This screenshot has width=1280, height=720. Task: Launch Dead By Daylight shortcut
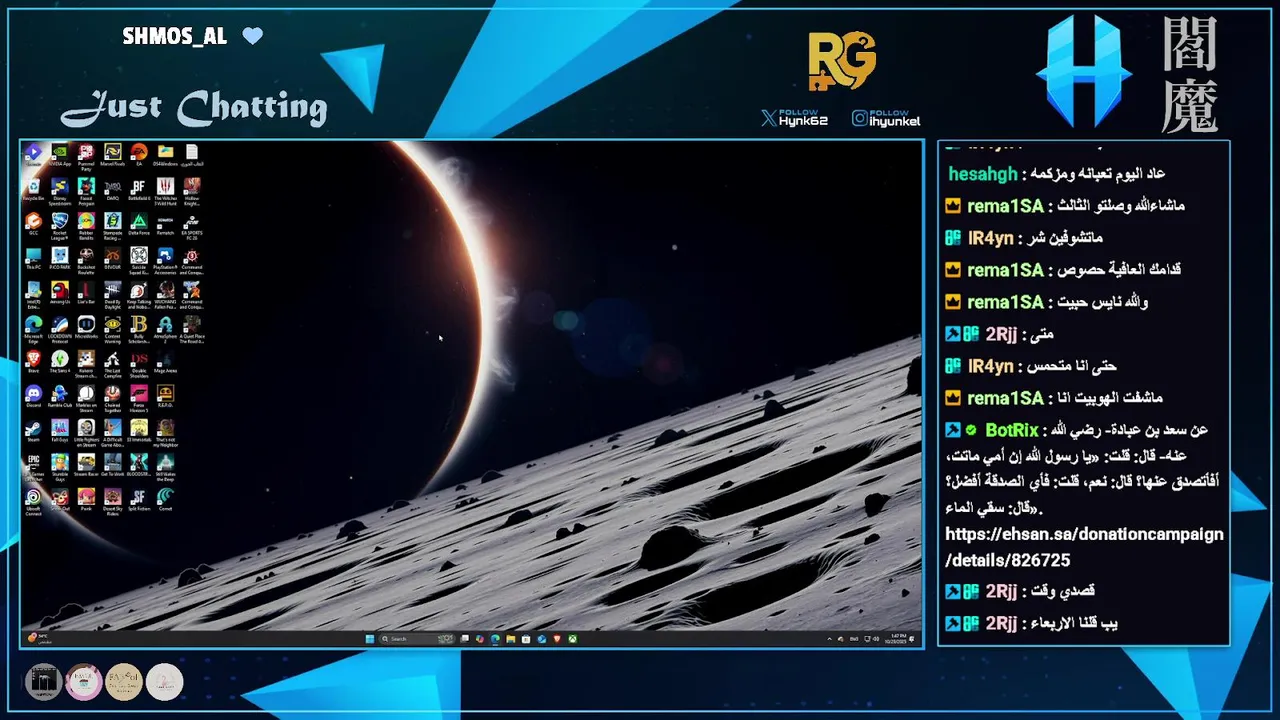[x=112, y=294]
